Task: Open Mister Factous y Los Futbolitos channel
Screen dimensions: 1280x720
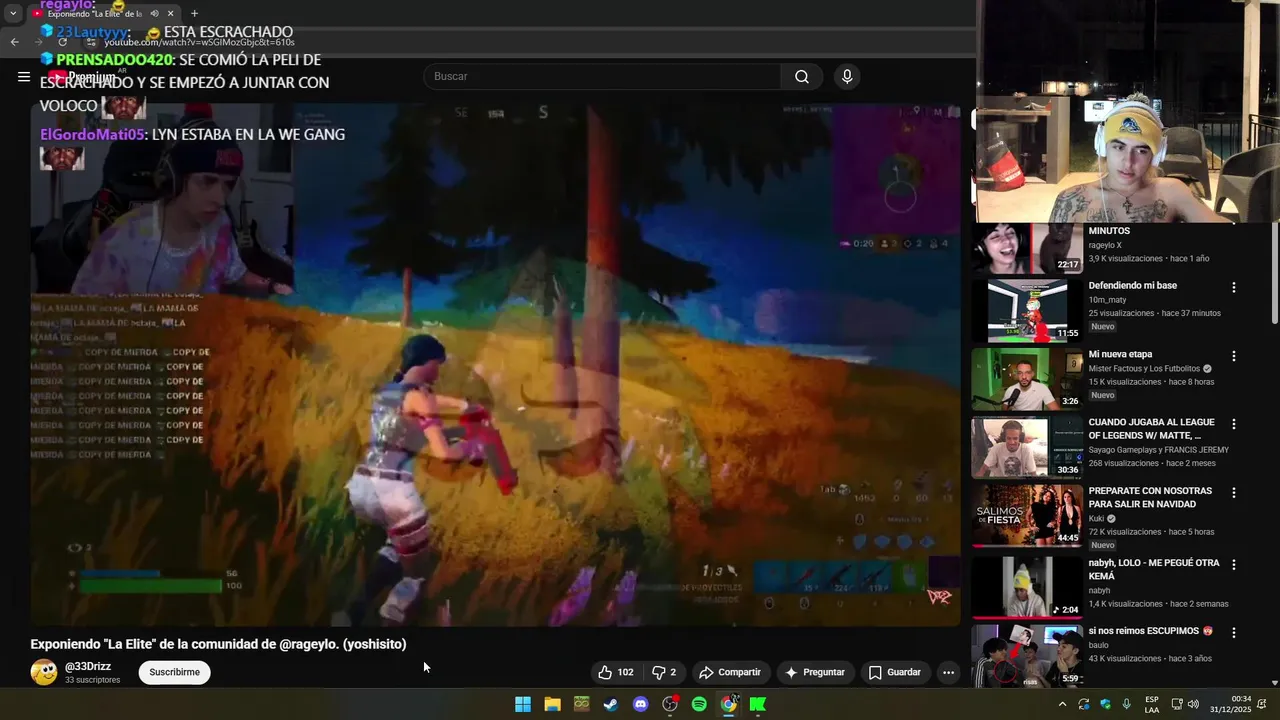Action: [x=1145, y=368]
